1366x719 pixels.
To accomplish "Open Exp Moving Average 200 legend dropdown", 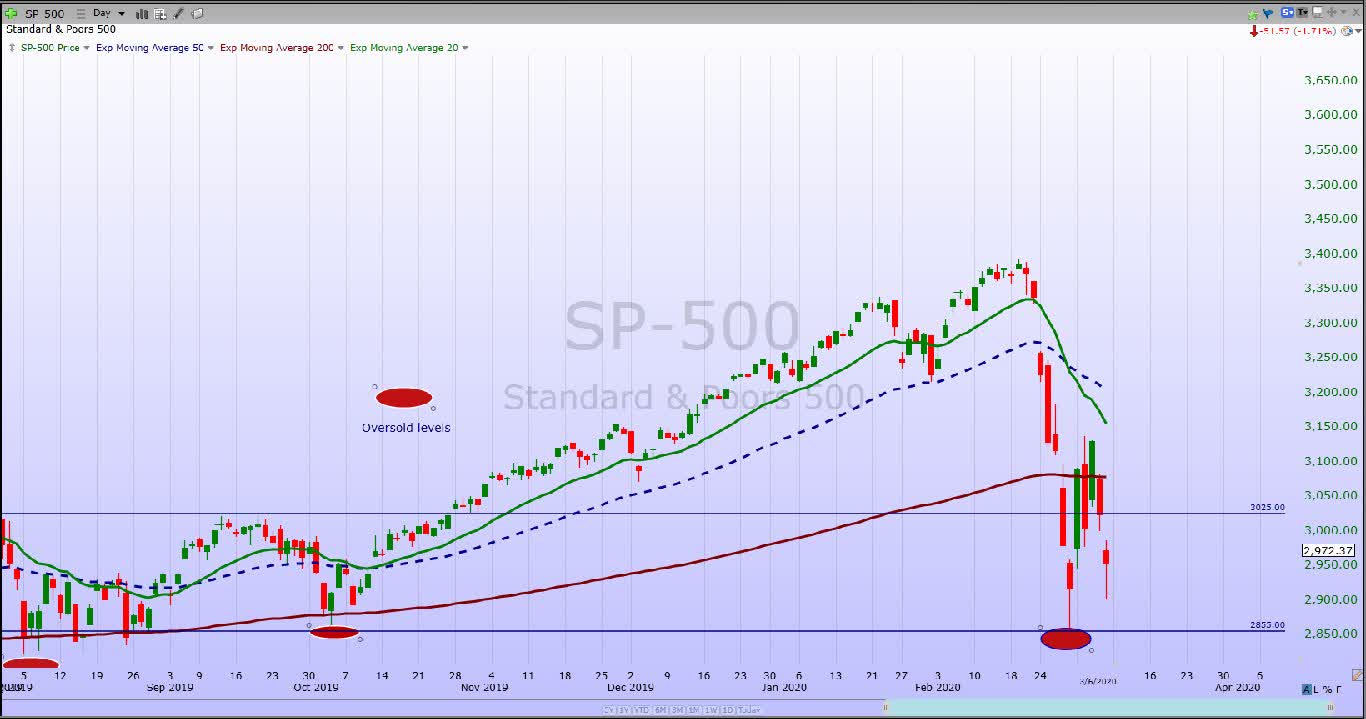I will pyautogui.click(x=341, y=47).
